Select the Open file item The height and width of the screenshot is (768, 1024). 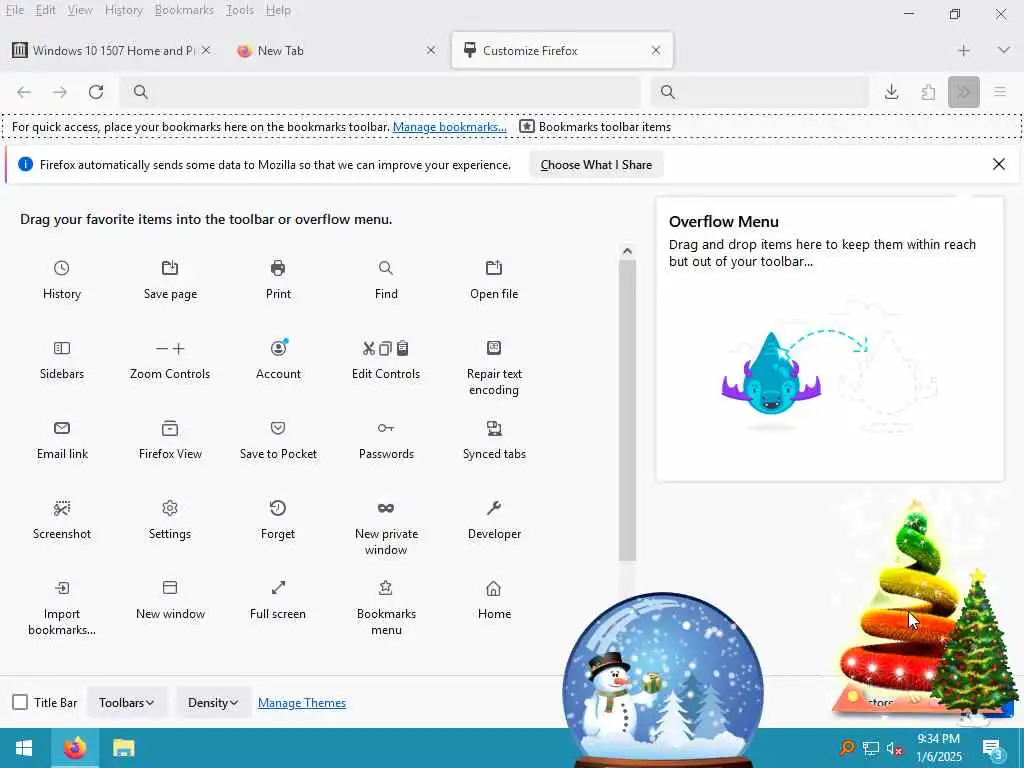(494, 280)
